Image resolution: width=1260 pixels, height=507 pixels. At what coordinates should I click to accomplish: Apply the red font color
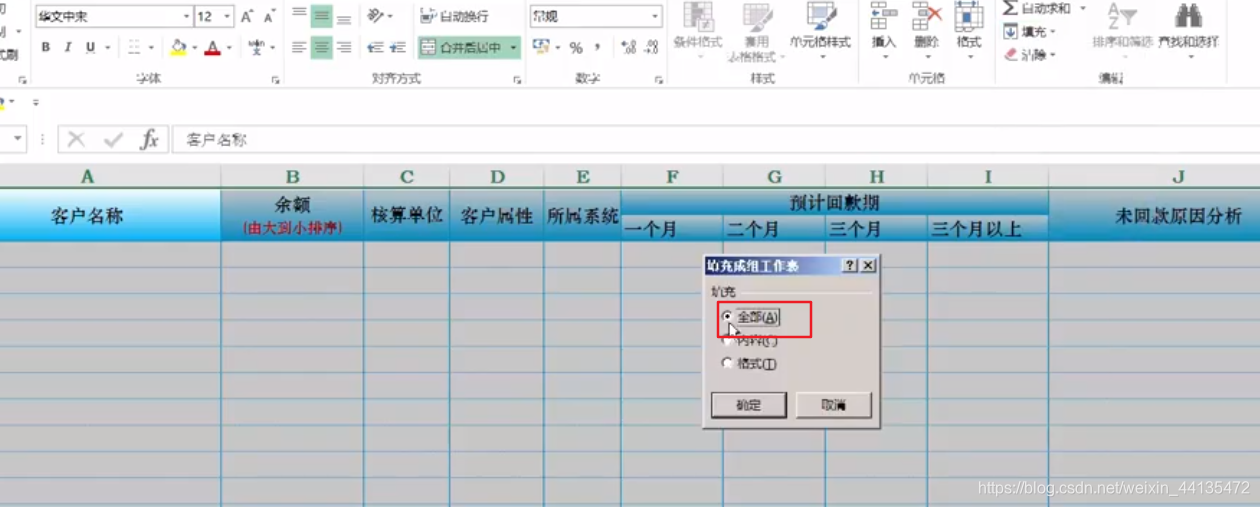212,47
